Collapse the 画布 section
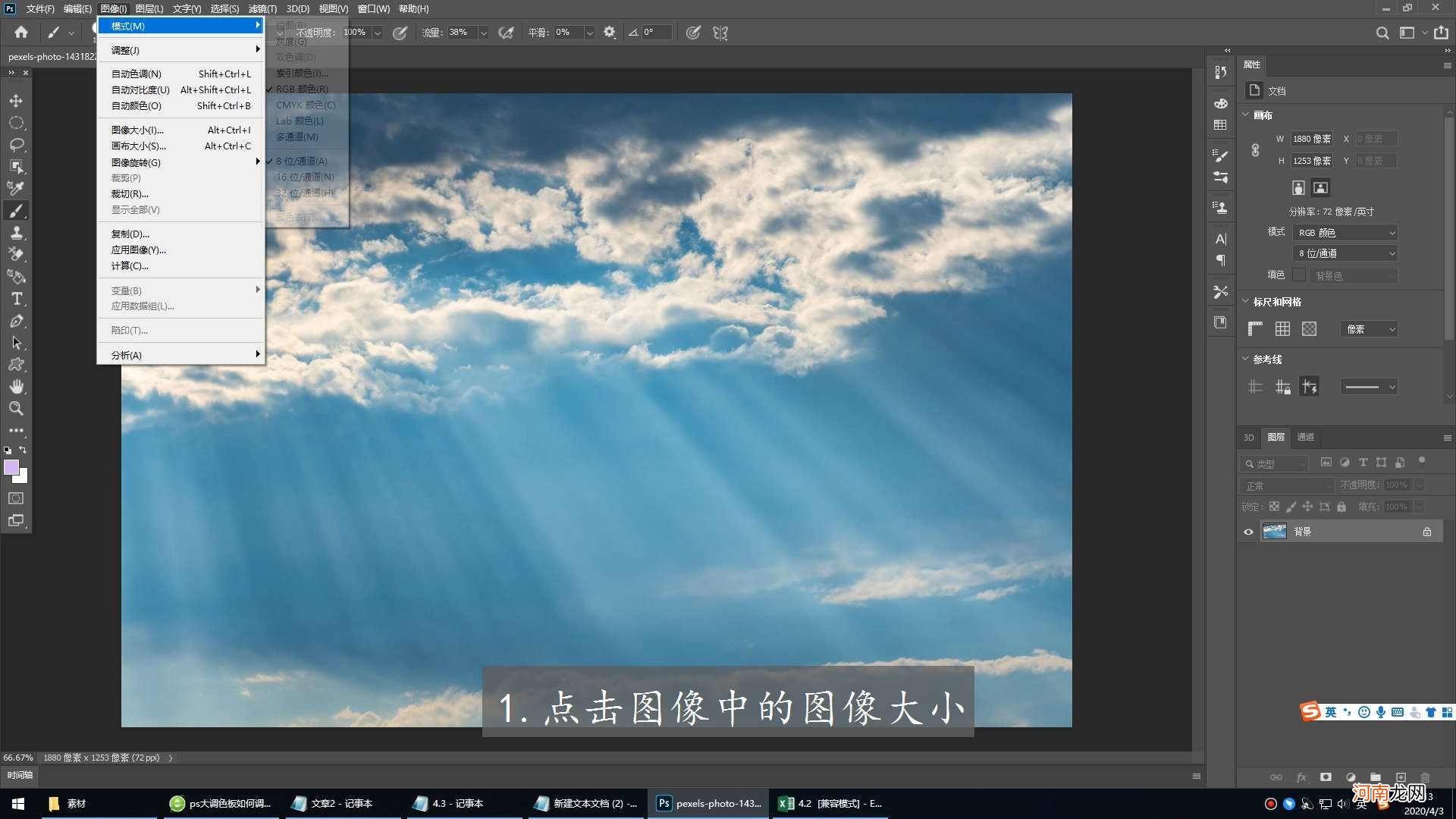The height and width of the screenshot is (819, 1456). click(1245, 115)
